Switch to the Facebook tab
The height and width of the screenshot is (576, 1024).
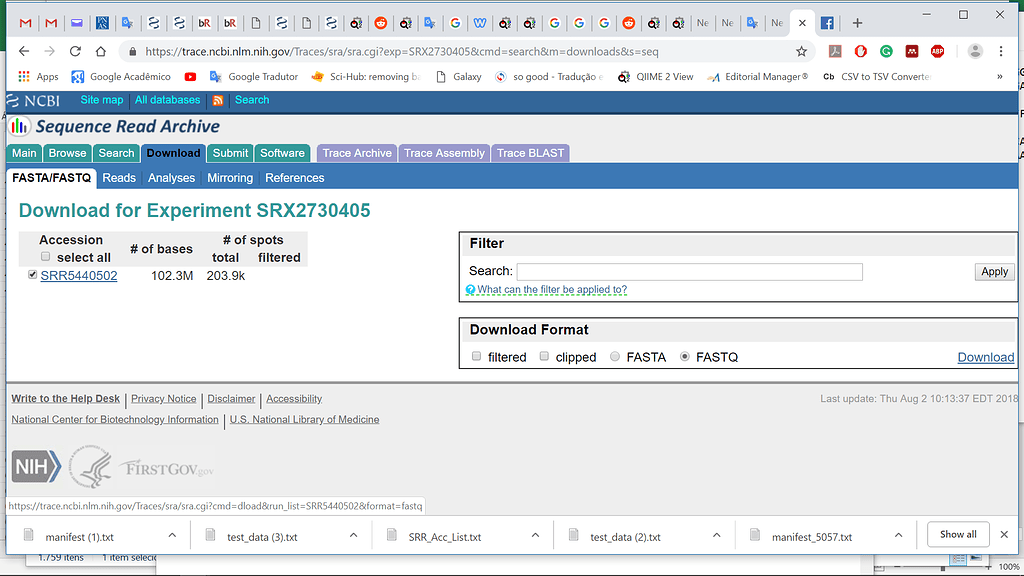pyautogui.click(x=827, y=23)
